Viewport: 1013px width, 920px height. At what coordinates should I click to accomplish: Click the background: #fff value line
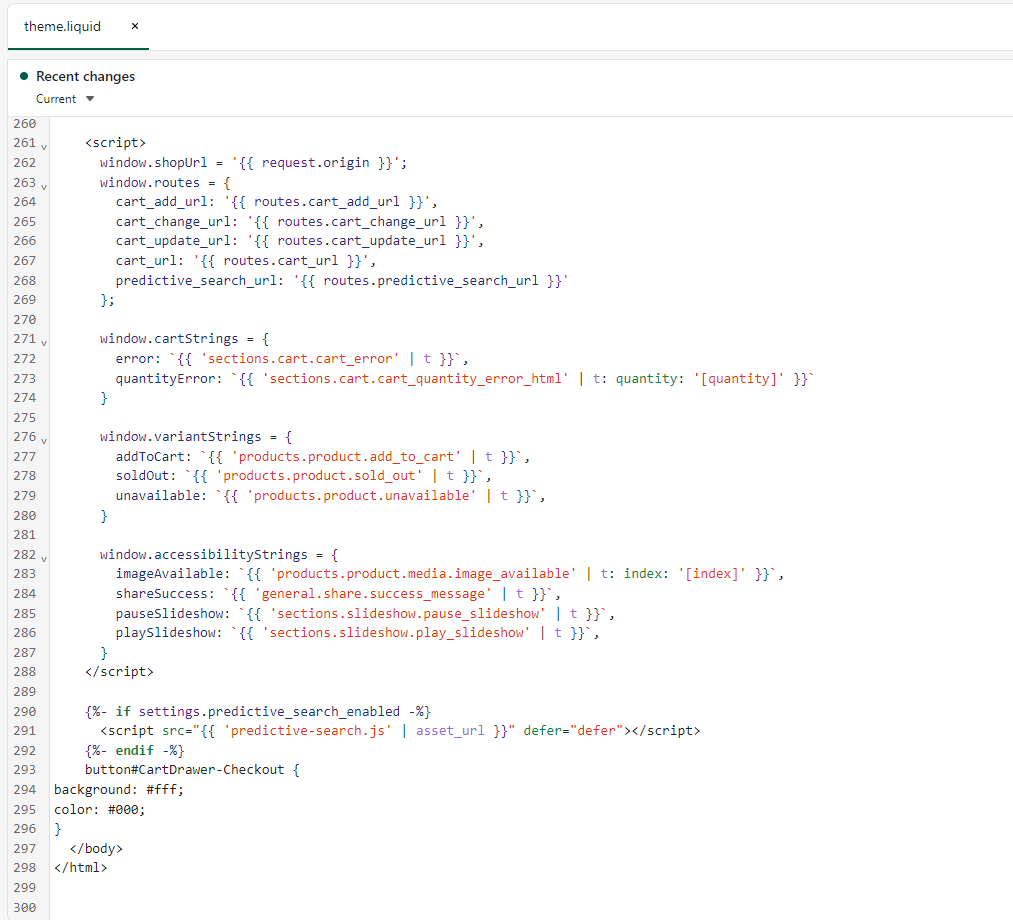119,790
